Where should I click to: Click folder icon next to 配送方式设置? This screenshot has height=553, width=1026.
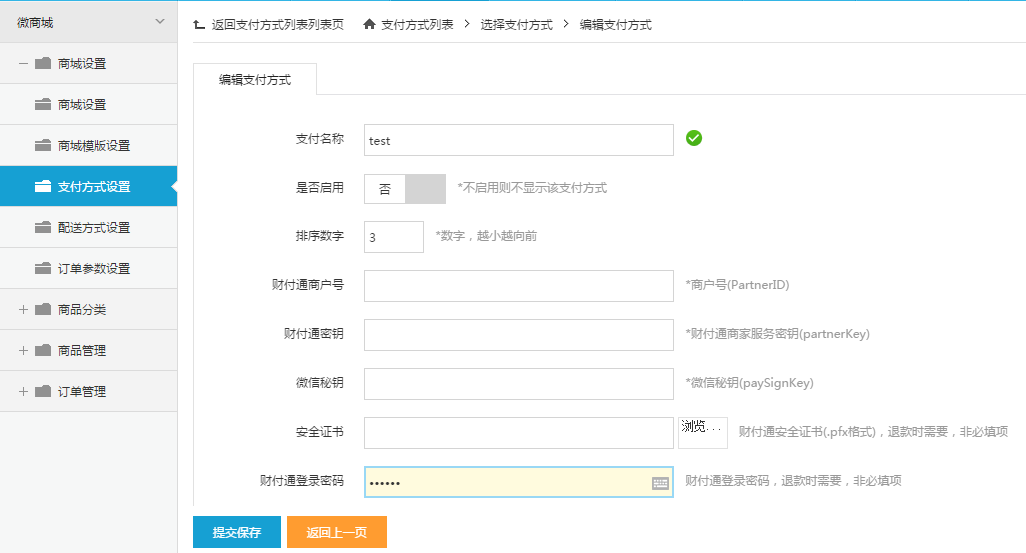pyautogui.click(x=43, y=227)
